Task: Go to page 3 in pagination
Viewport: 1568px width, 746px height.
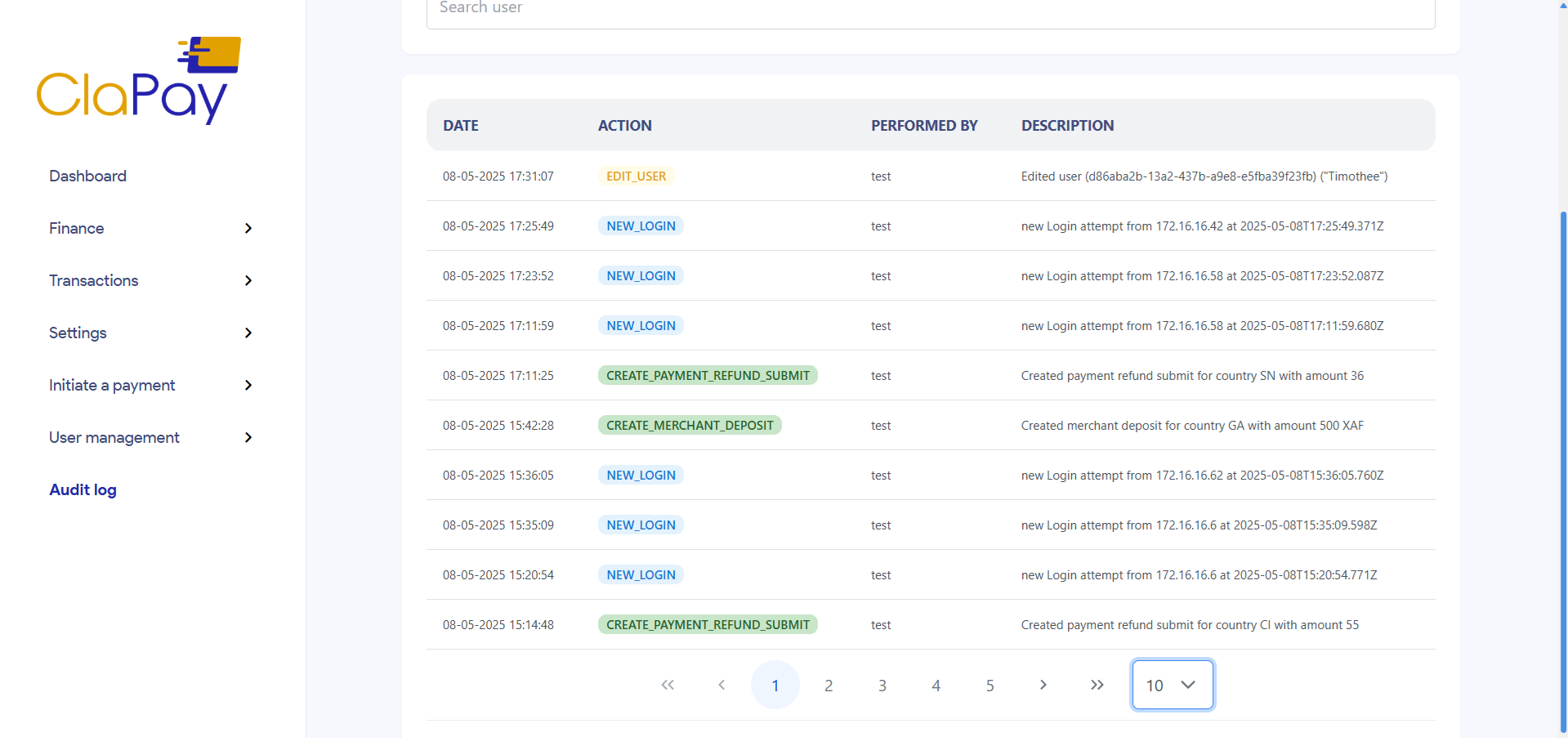Action: tap(882, 685)
